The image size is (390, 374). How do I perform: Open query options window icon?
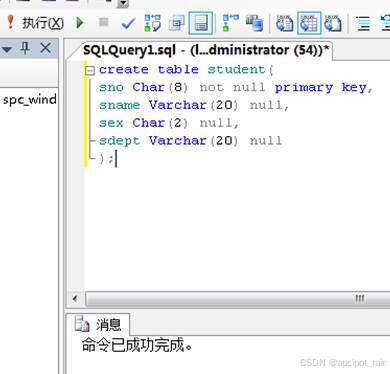[176, 23]
